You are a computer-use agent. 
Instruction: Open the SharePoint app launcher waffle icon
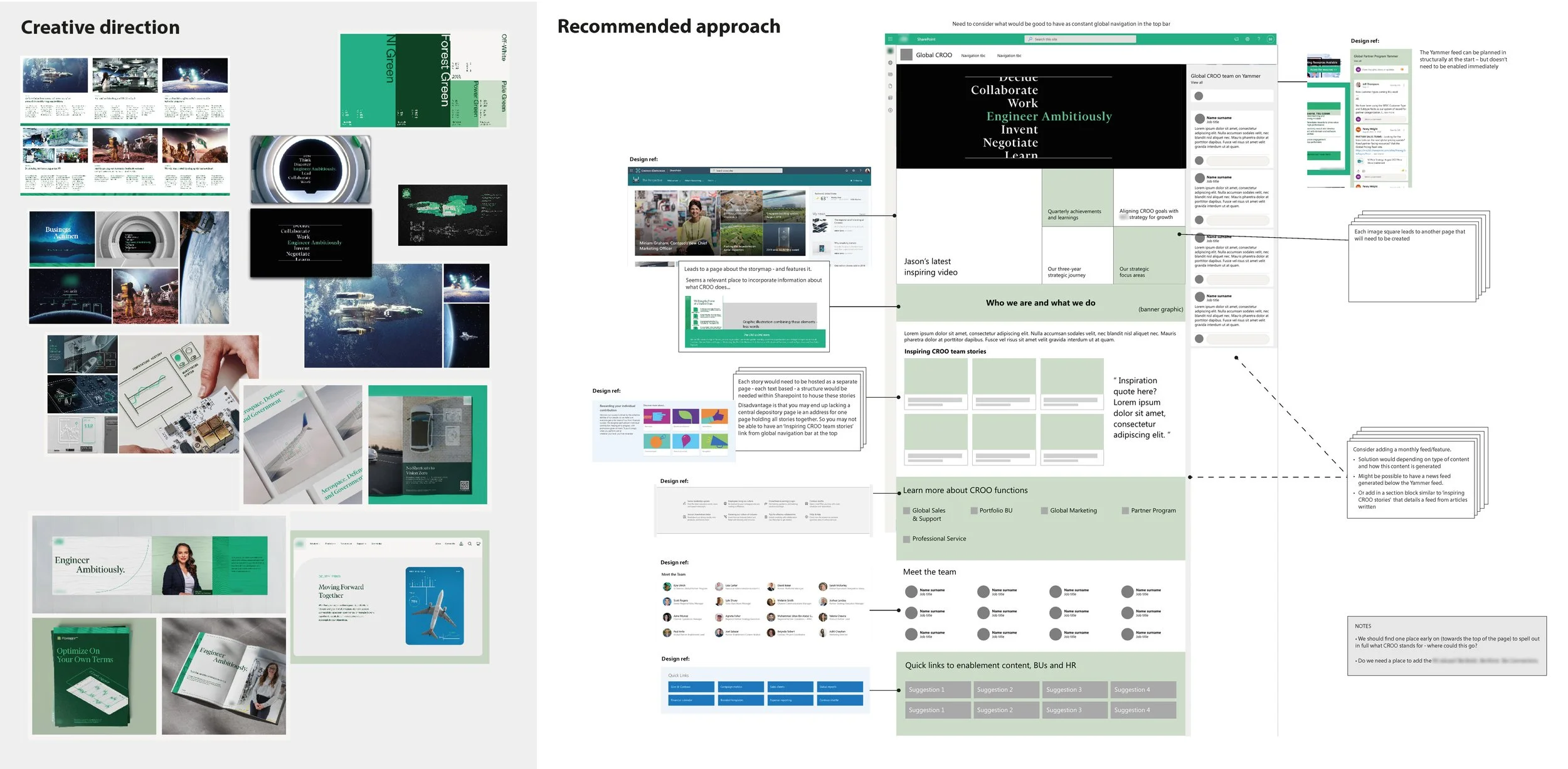tap(890, 39)
